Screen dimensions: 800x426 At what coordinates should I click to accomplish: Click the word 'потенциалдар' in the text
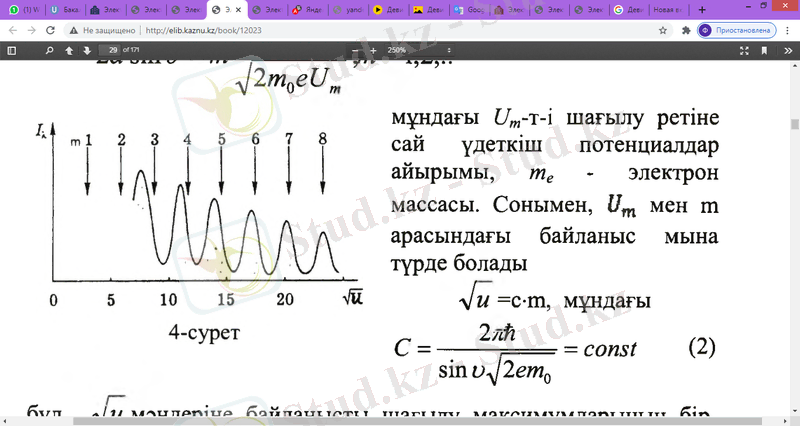point(648,146)
